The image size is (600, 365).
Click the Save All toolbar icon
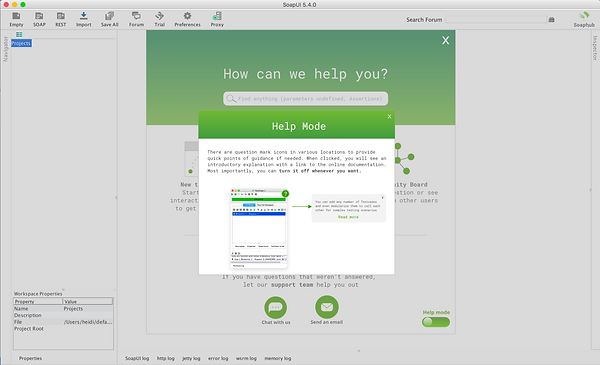click(x=109, y=19)
